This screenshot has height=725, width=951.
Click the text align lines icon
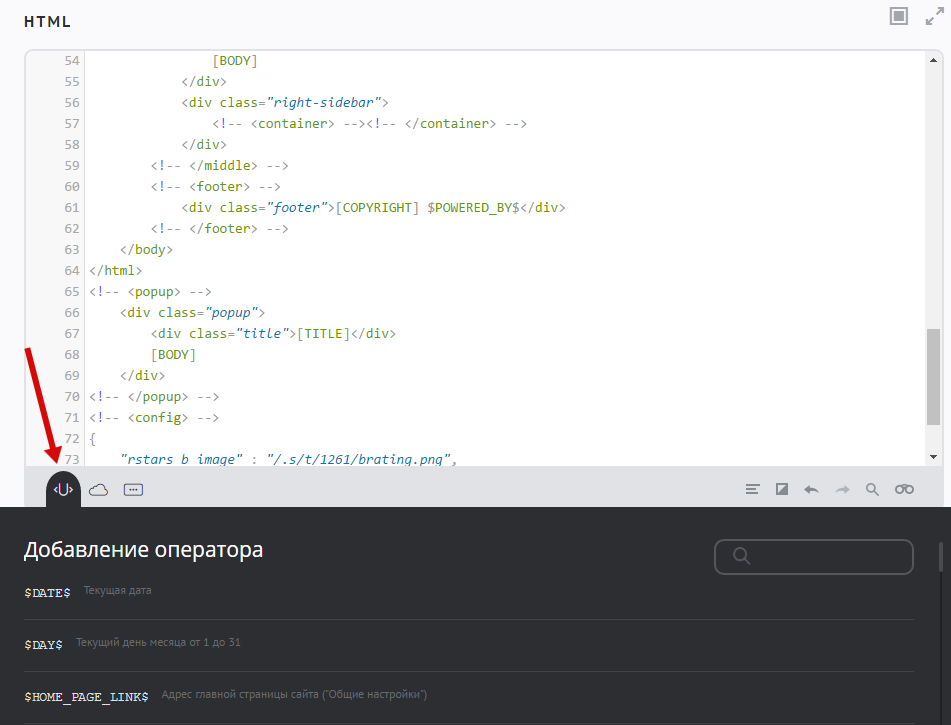(753, 489)
